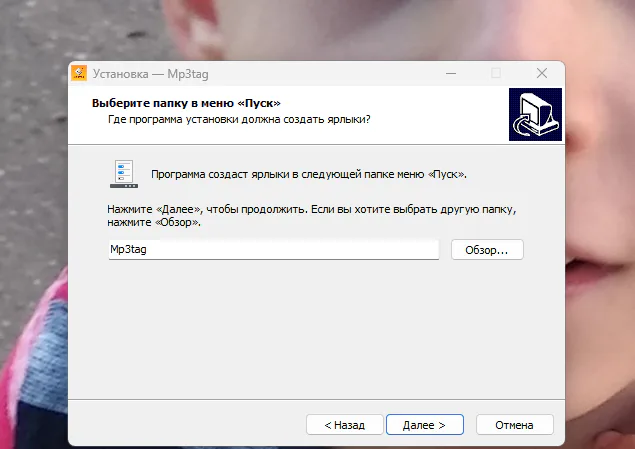Screen dimensions: 635x449
Task: Close the Mp3tag installer window
Action: coord(542,73)
